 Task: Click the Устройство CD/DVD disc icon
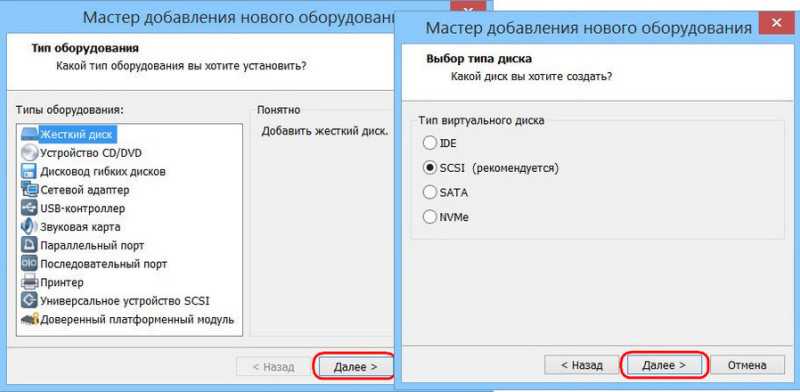[x=30, y=153]
